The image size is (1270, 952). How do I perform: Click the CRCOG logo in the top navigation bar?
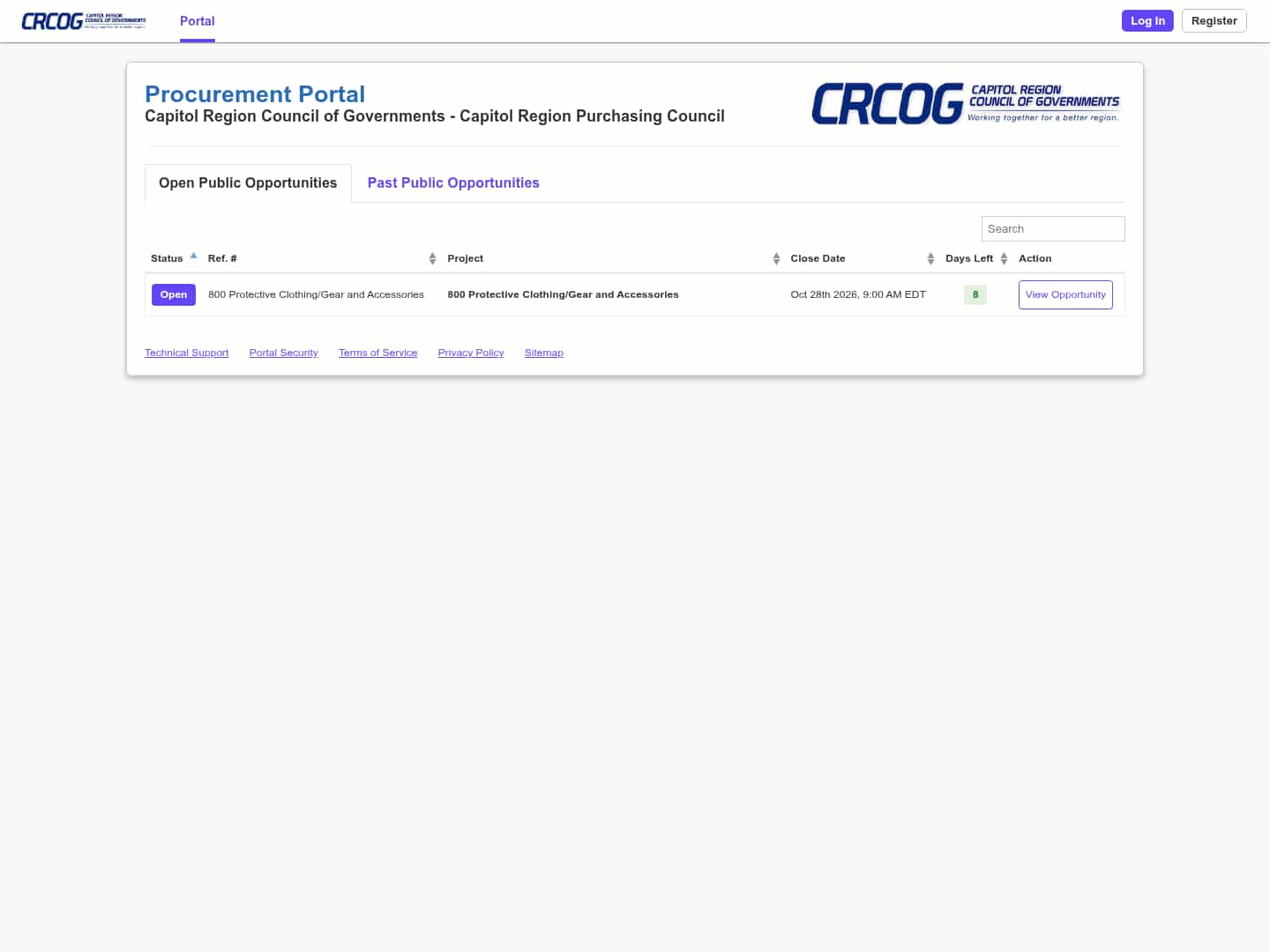[x=84, y=21]
